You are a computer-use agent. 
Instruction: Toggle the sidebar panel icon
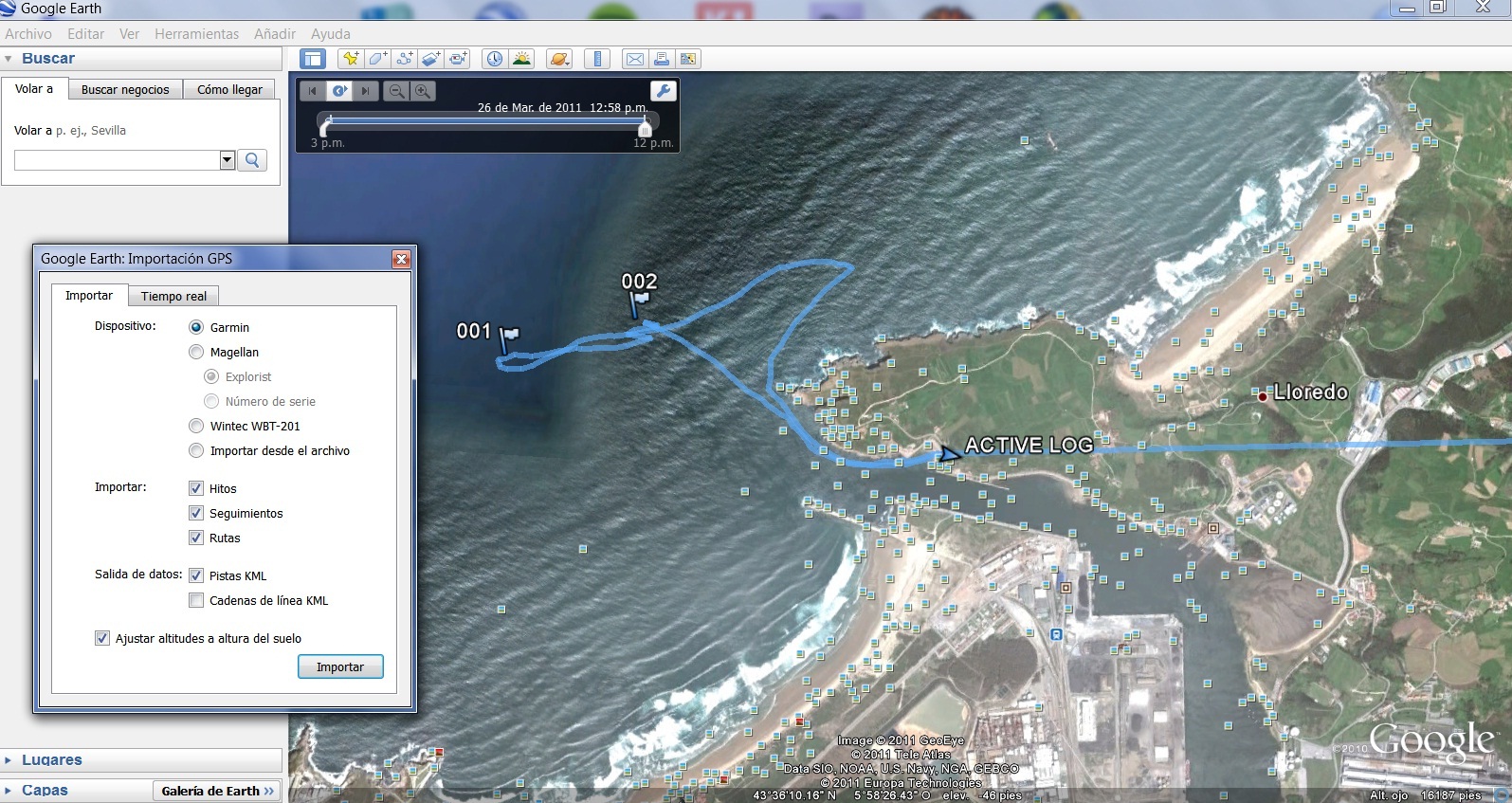313,59
